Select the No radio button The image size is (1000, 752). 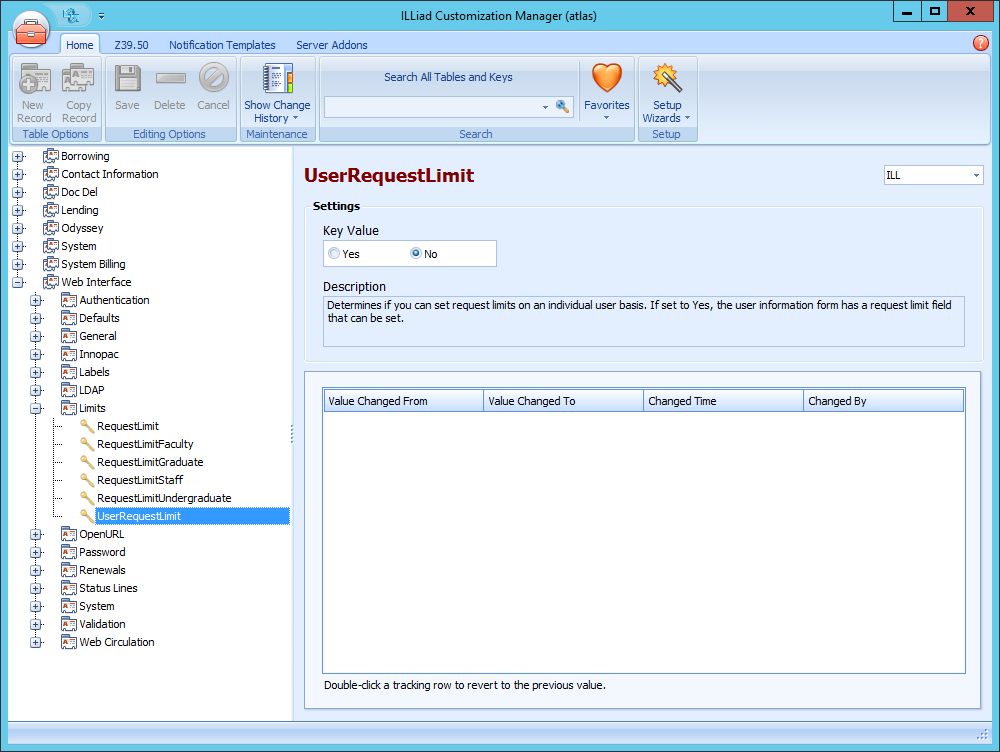416,254
